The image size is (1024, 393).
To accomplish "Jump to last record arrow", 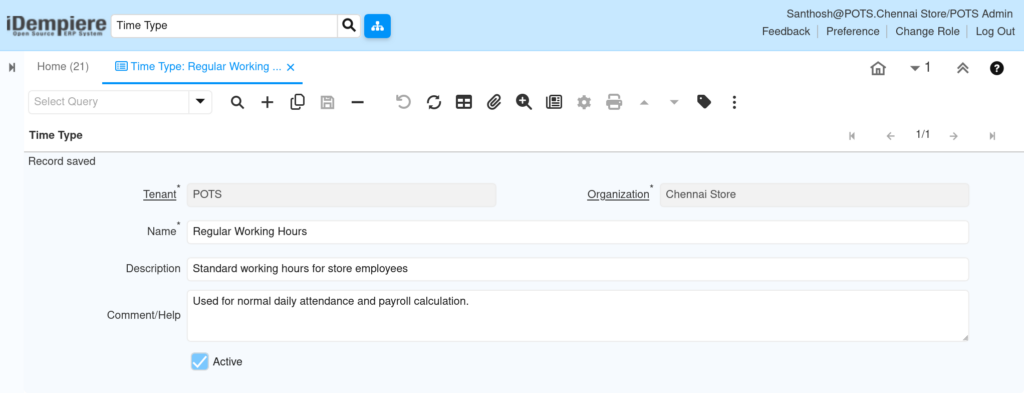I will pyautogui.click(x=992, y=136).
